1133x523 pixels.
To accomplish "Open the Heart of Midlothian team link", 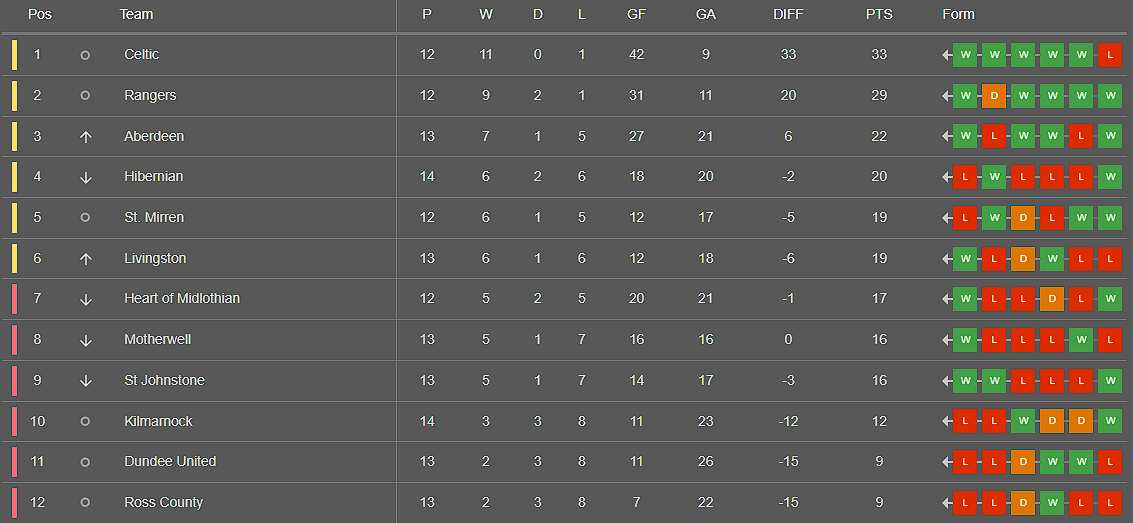I will tap(182, 298).
